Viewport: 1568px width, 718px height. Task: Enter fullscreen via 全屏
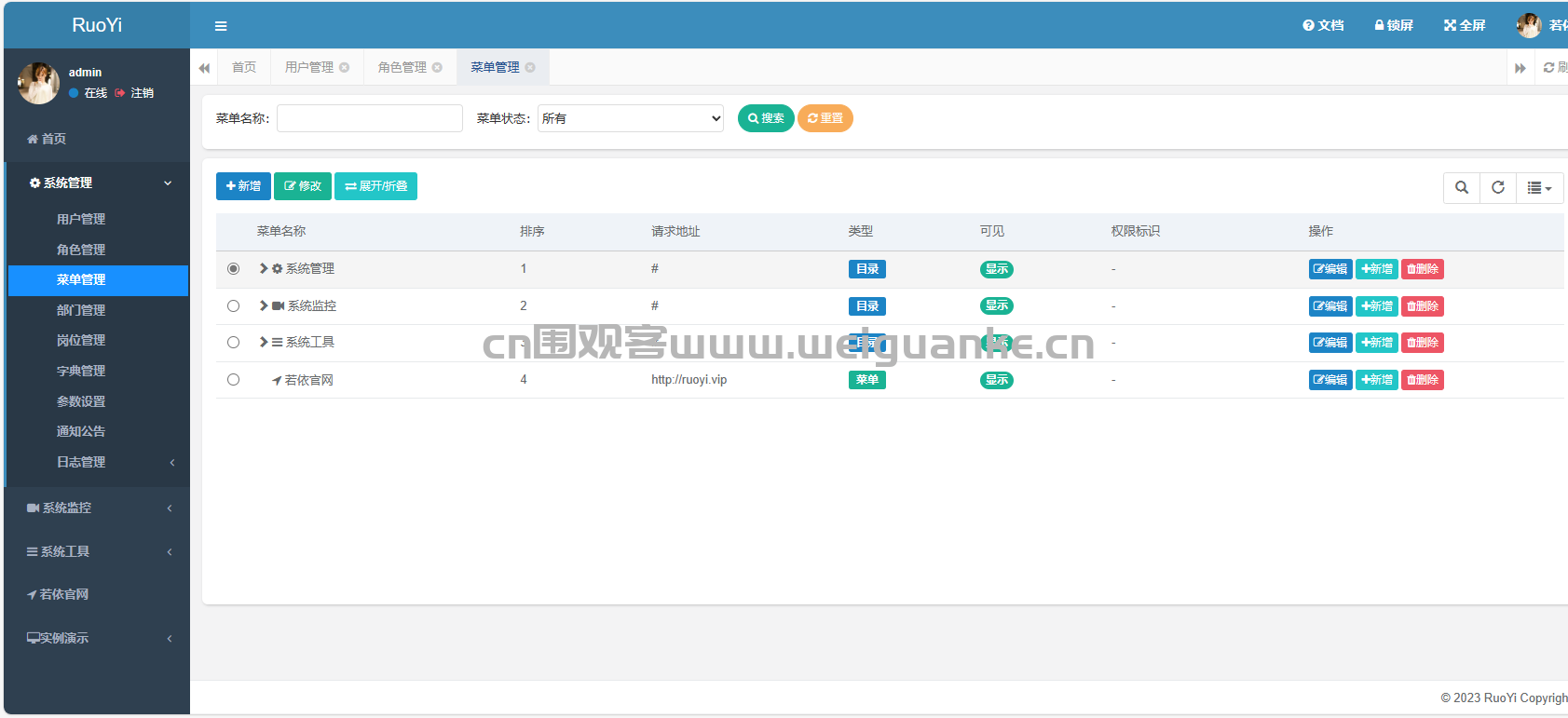[x=1465, y=25]
